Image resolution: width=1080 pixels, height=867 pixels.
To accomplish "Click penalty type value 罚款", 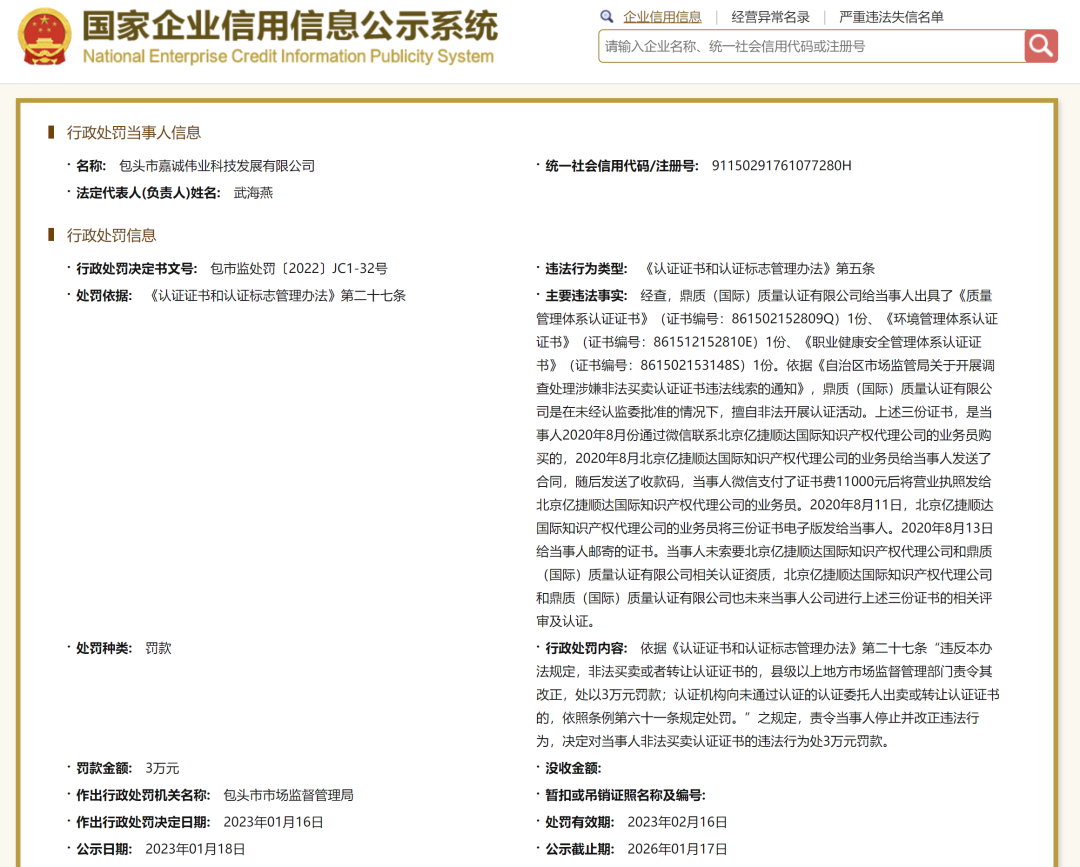I will tap(158, 648).
